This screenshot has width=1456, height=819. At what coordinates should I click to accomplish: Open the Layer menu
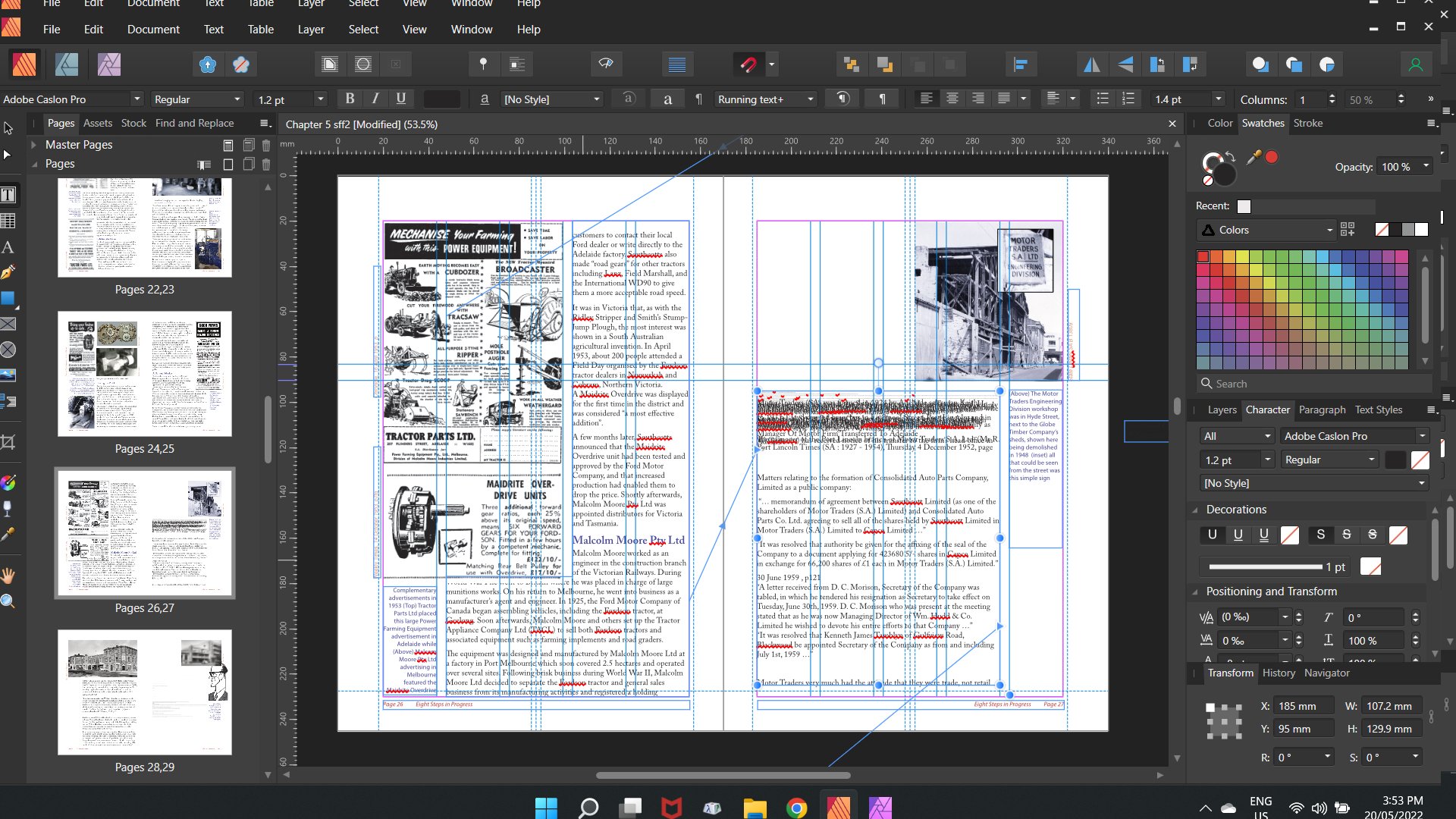point(310,30)
